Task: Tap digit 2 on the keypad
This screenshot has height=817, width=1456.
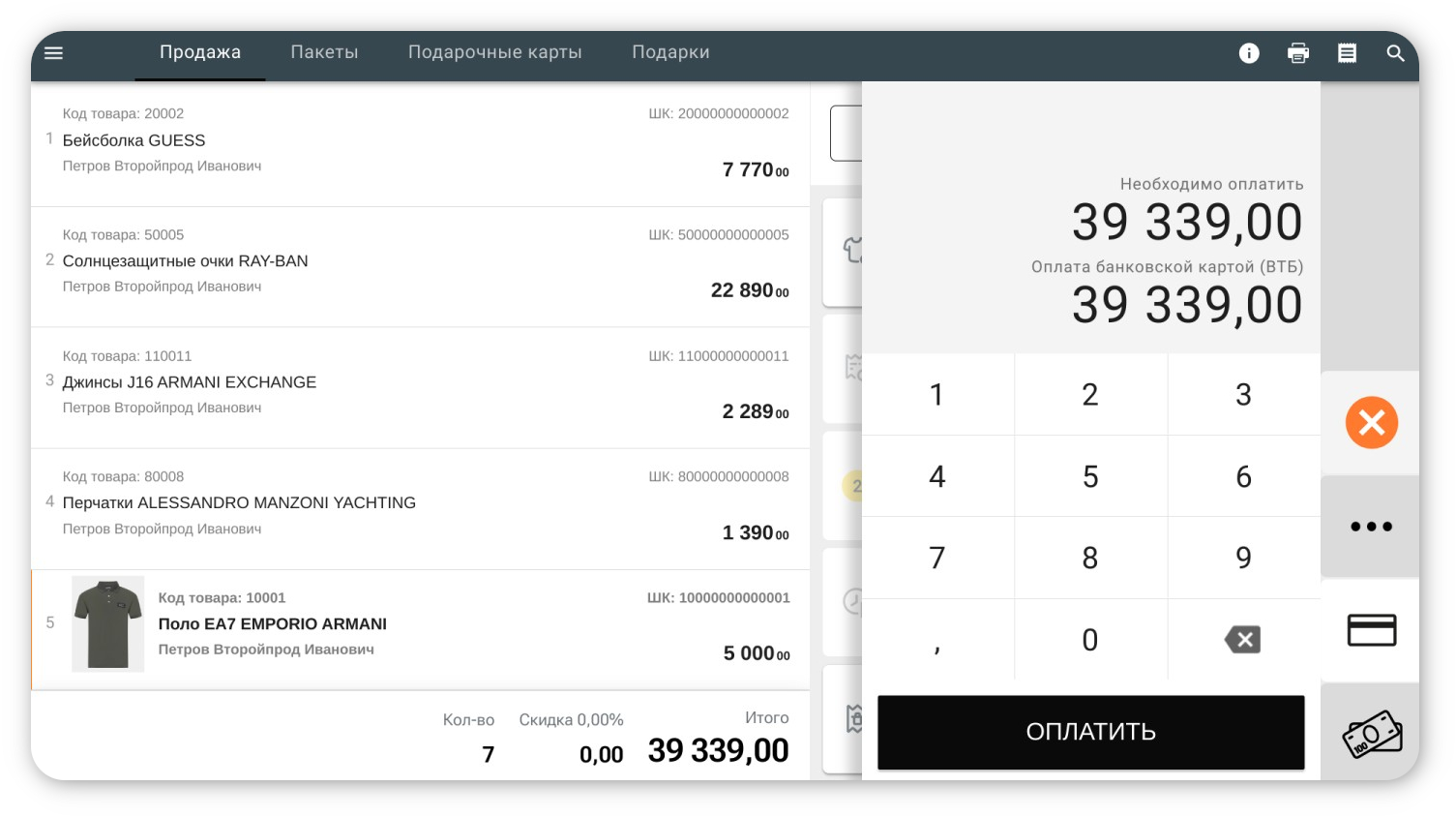Action: point(1090,394)
